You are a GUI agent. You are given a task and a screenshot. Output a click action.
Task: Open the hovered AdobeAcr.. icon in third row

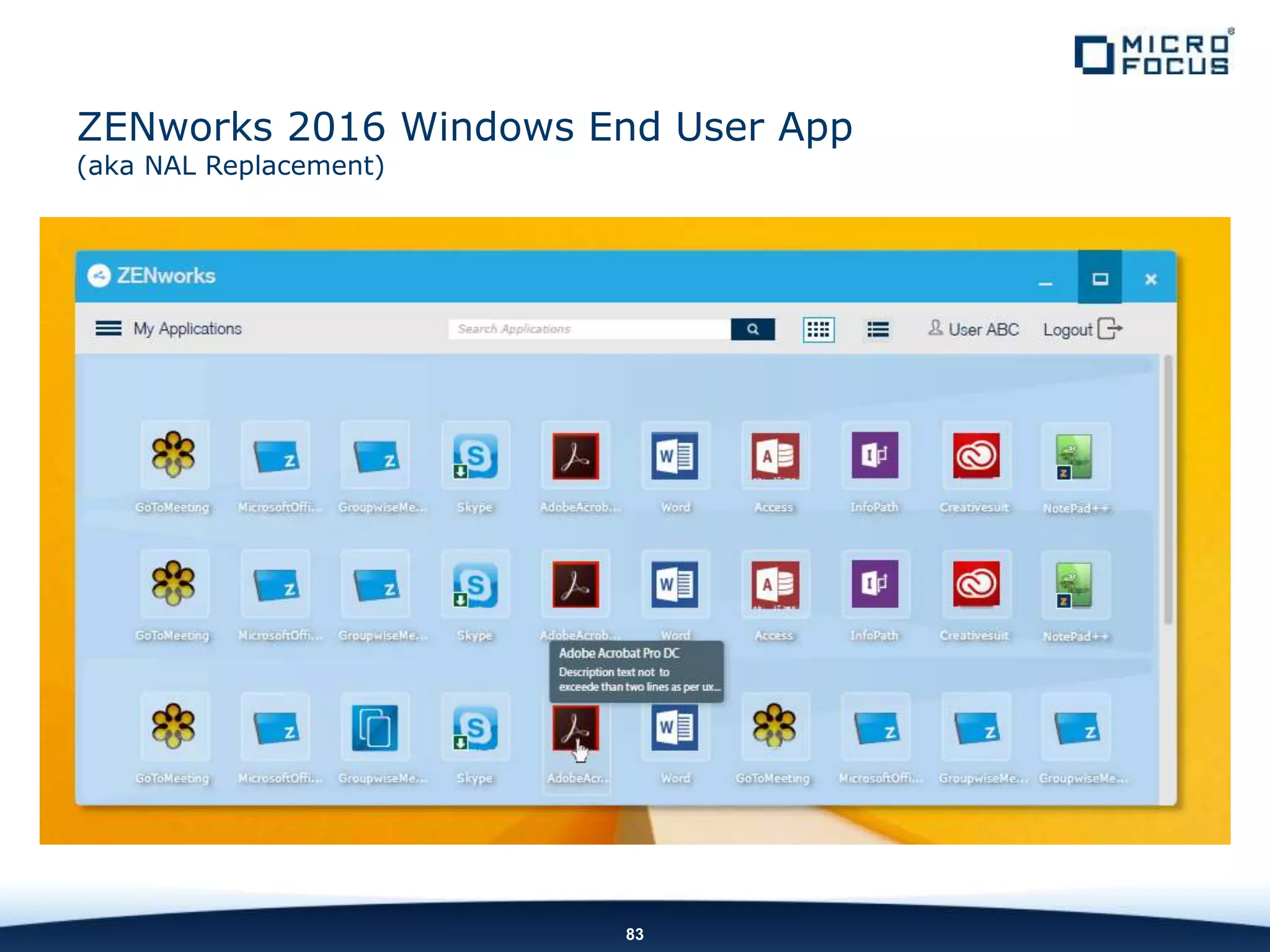[x=575, y=727]
